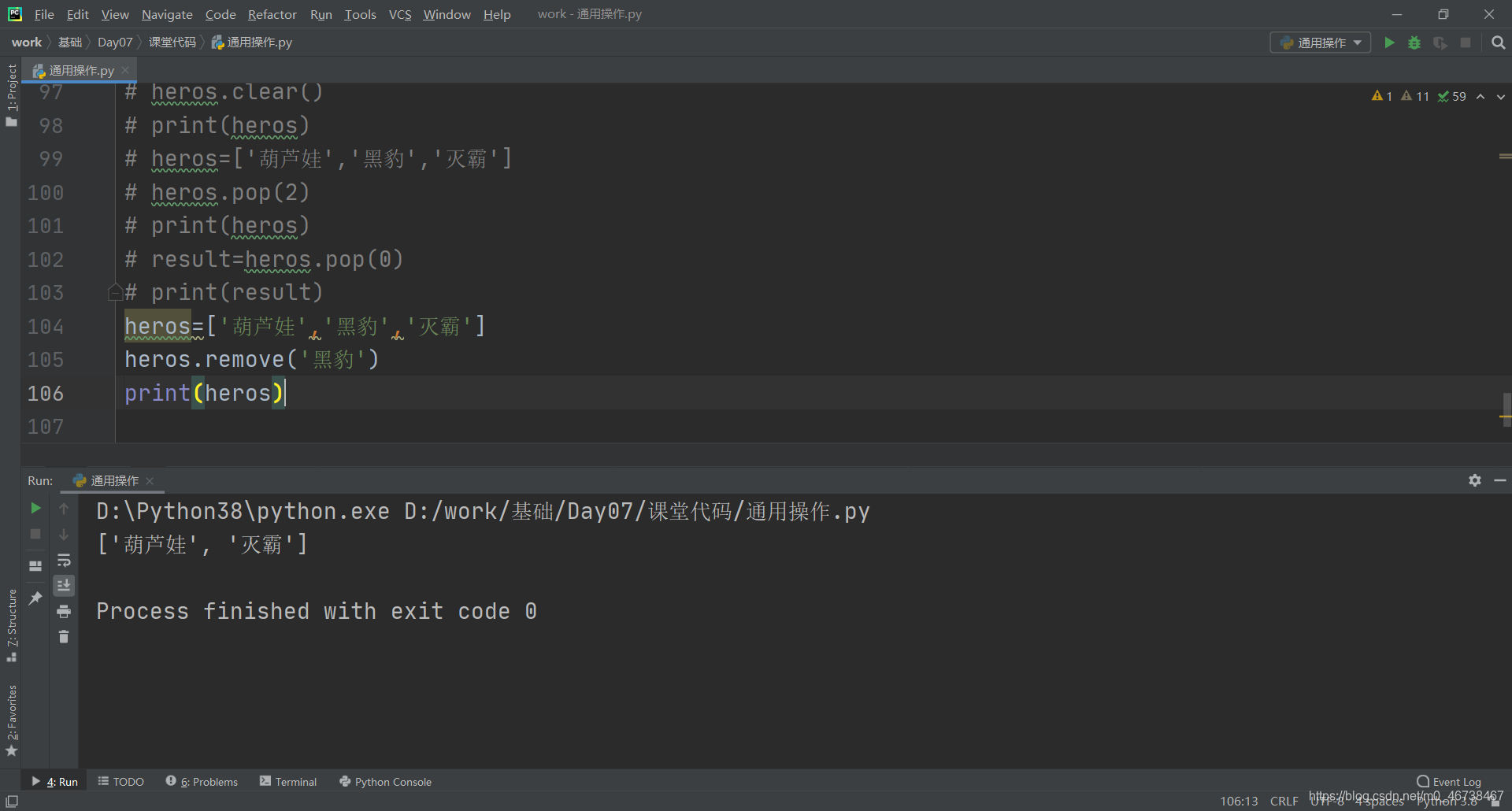Open the Run tool window tab
The width and height of the screenshot is (1512, 811).
55,781
